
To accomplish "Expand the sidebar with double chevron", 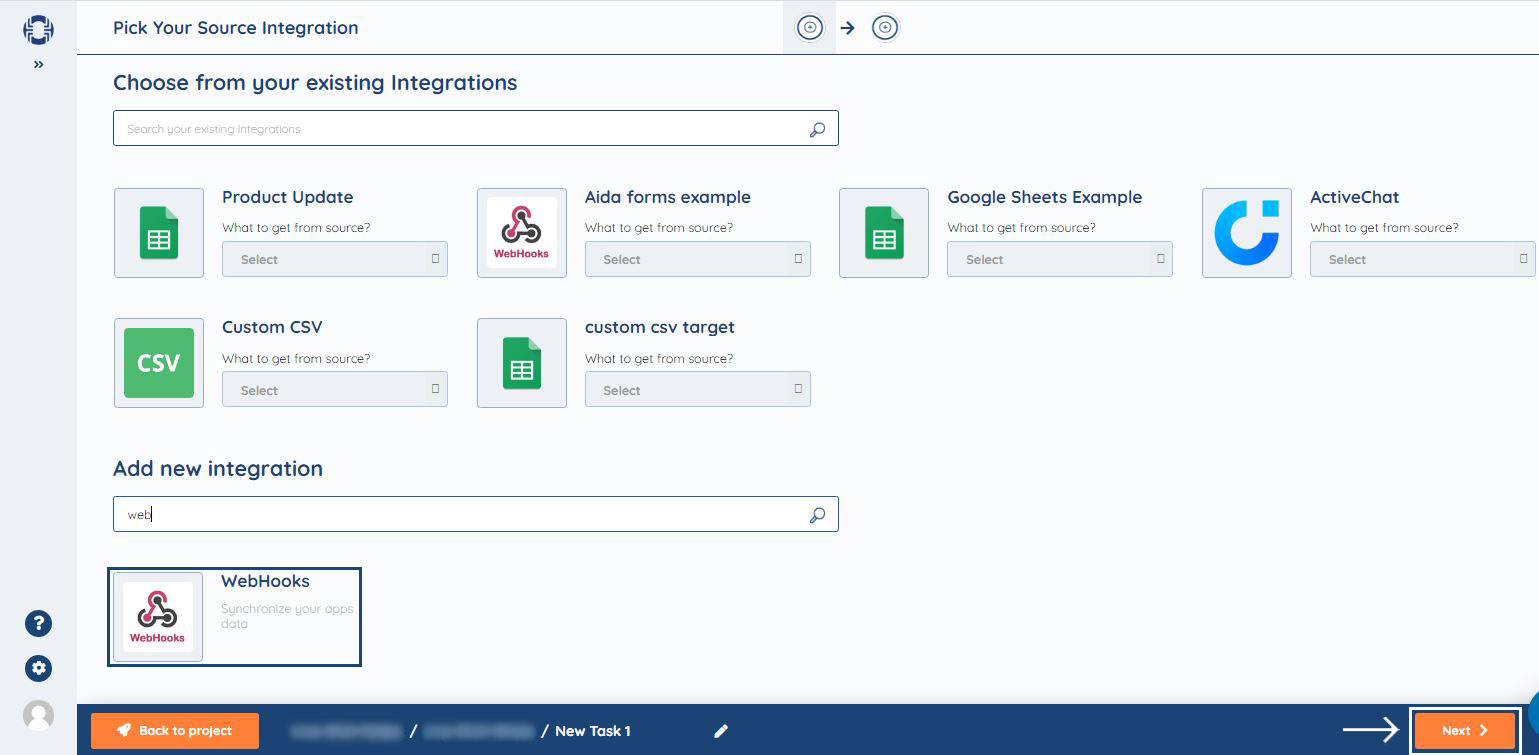I will pos(38,65).
